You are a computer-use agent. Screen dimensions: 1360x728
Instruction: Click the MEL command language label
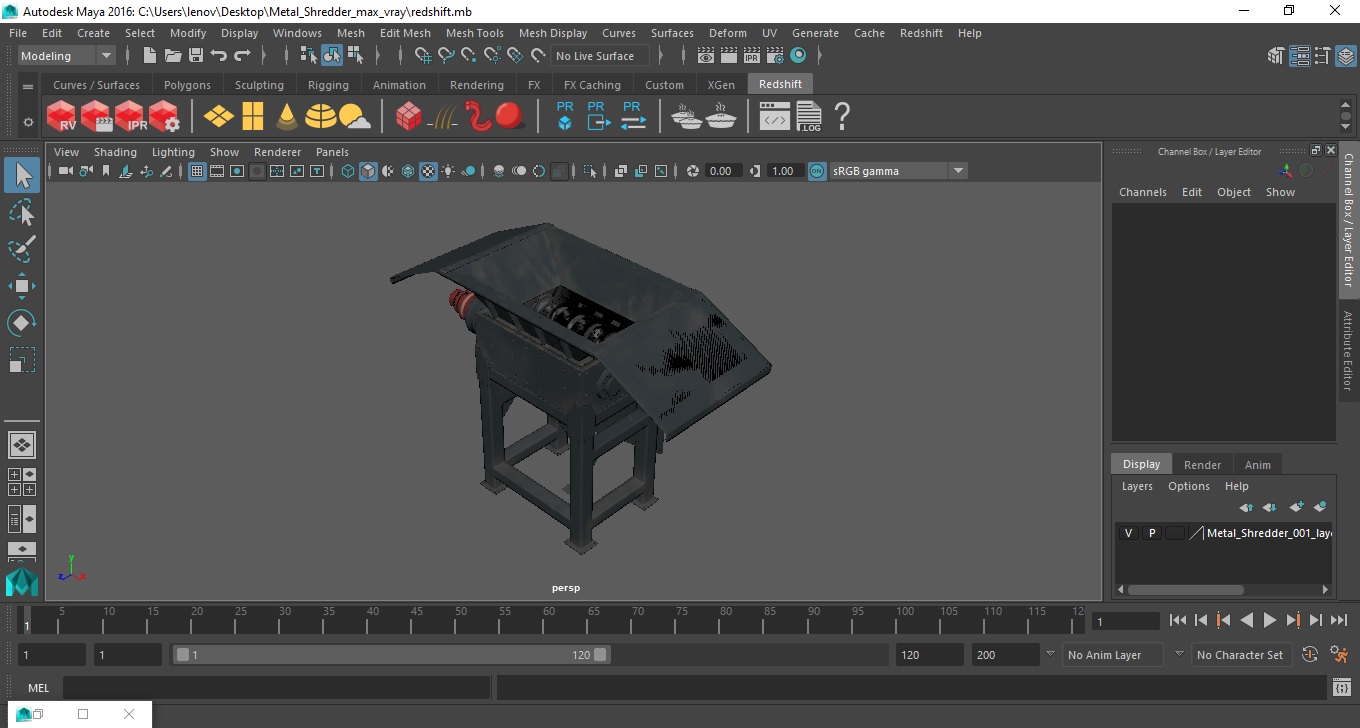[x=39, y=688]
